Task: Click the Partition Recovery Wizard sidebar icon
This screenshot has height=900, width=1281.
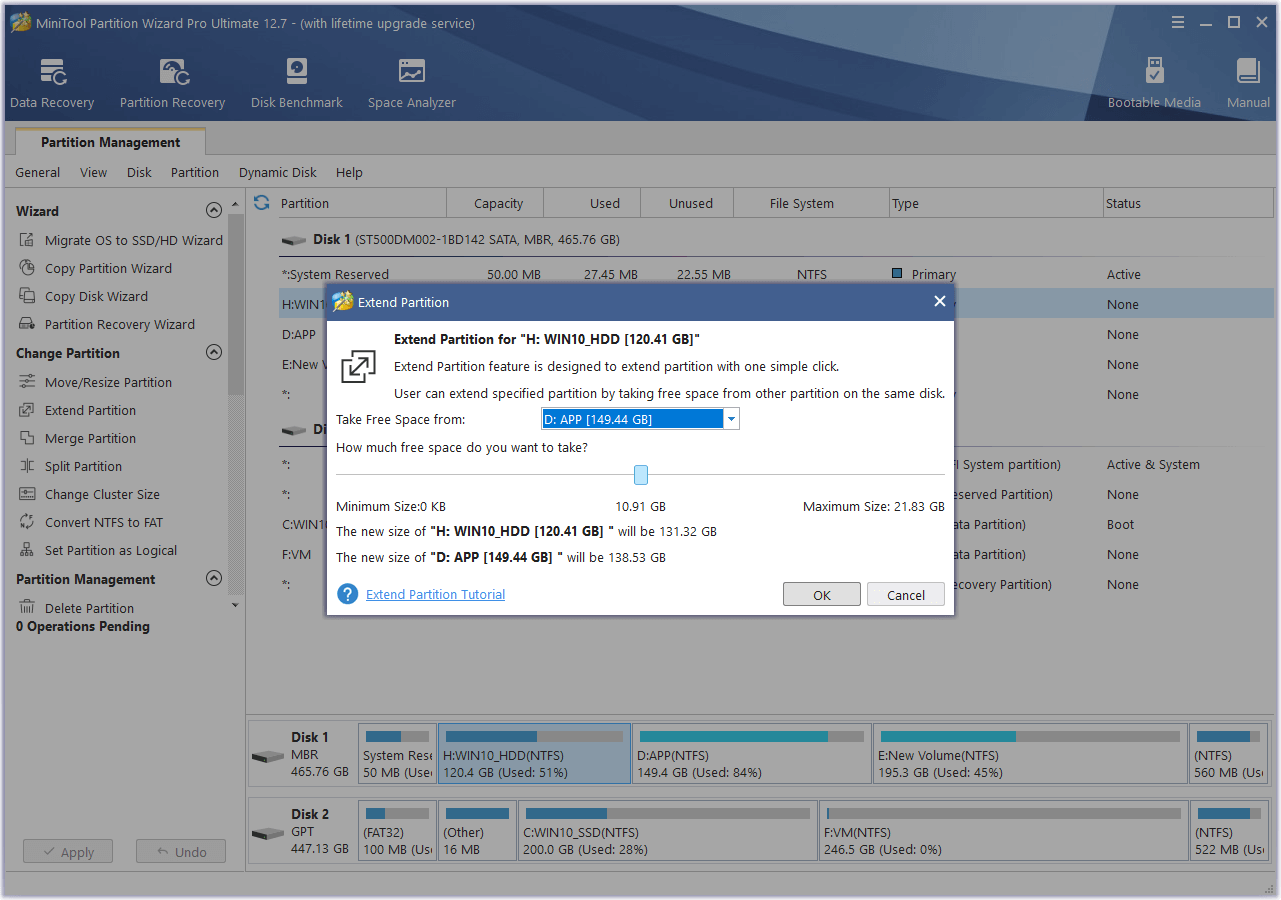Action: (27, 324)
